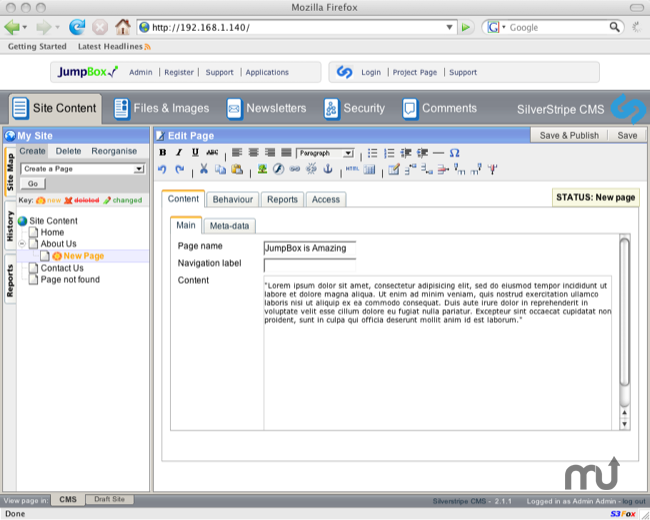The image size is (650, 520).
Task: Insert a table
Action: (369, 169)
